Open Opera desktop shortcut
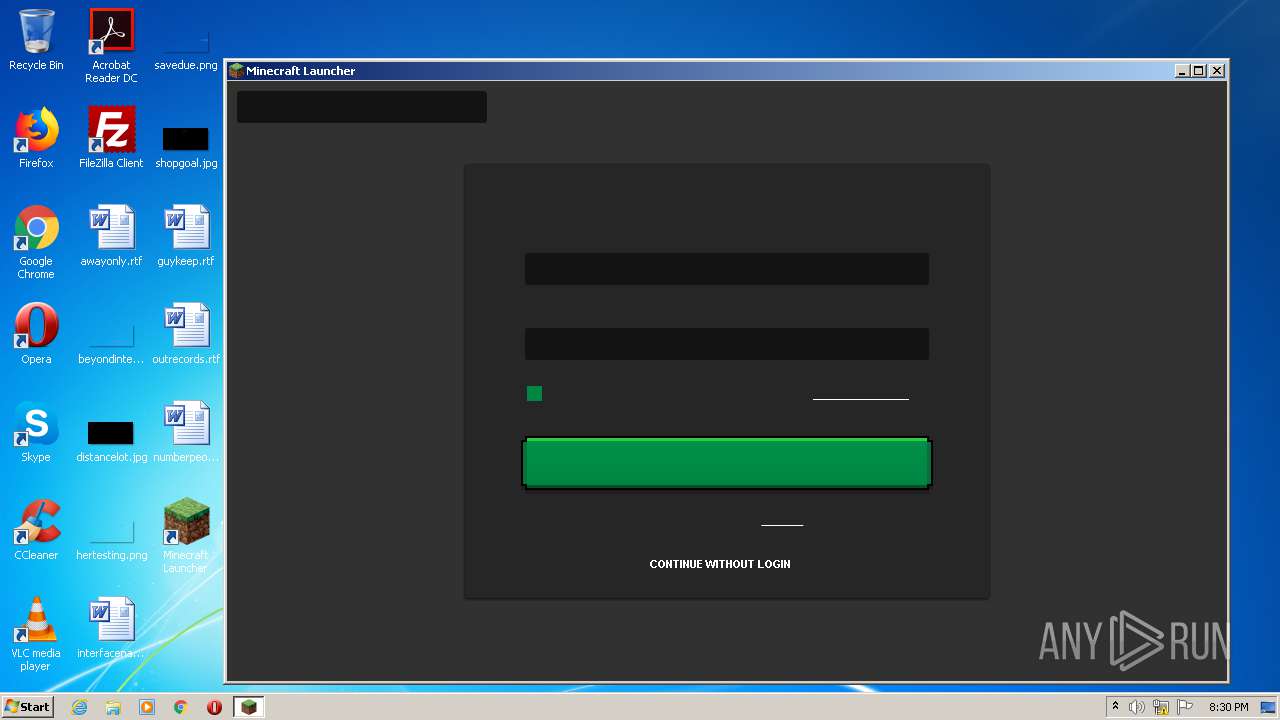Image resolution: width=1280 pixels, height=720 pixels. tap(36, 334)
